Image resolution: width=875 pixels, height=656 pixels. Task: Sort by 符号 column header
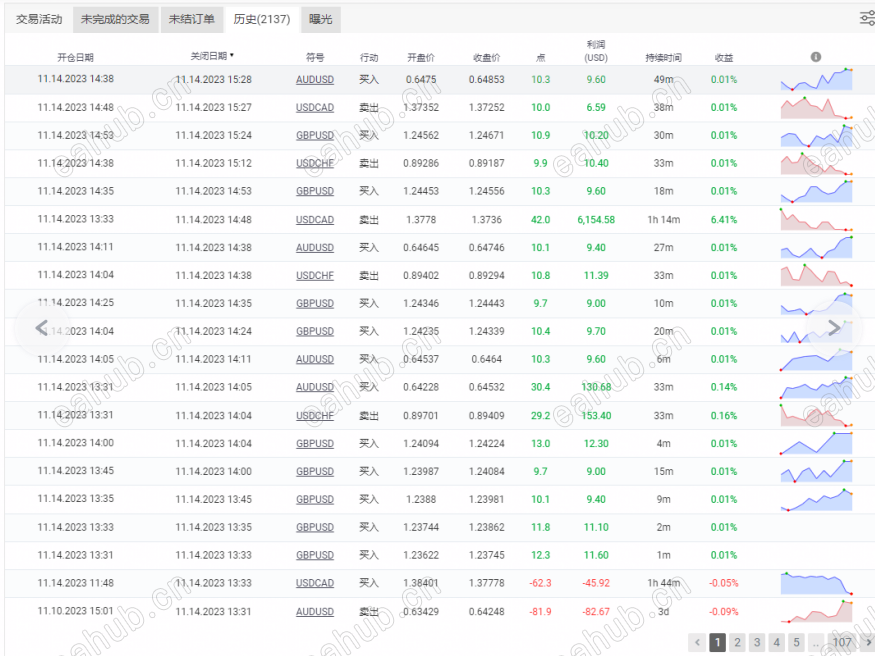coord(315,57)
